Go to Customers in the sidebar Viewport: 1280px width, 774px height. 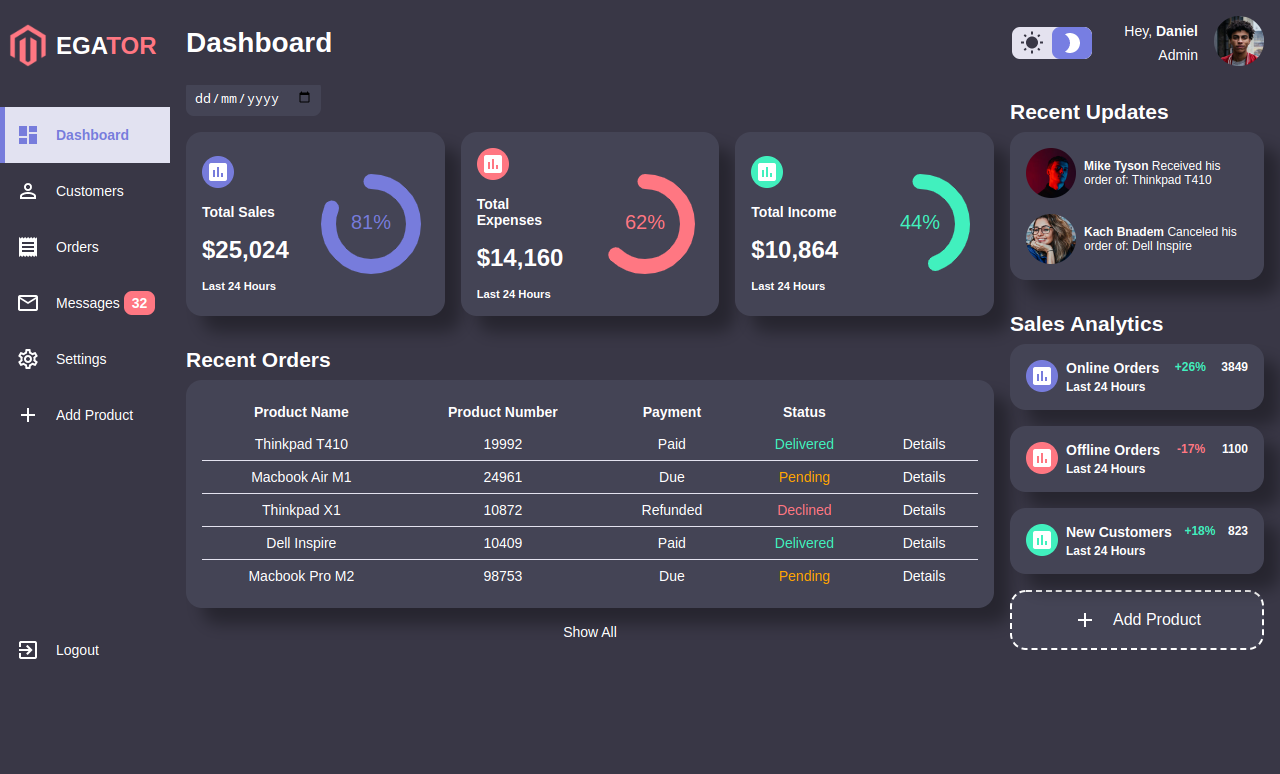(x=85, y=191)
